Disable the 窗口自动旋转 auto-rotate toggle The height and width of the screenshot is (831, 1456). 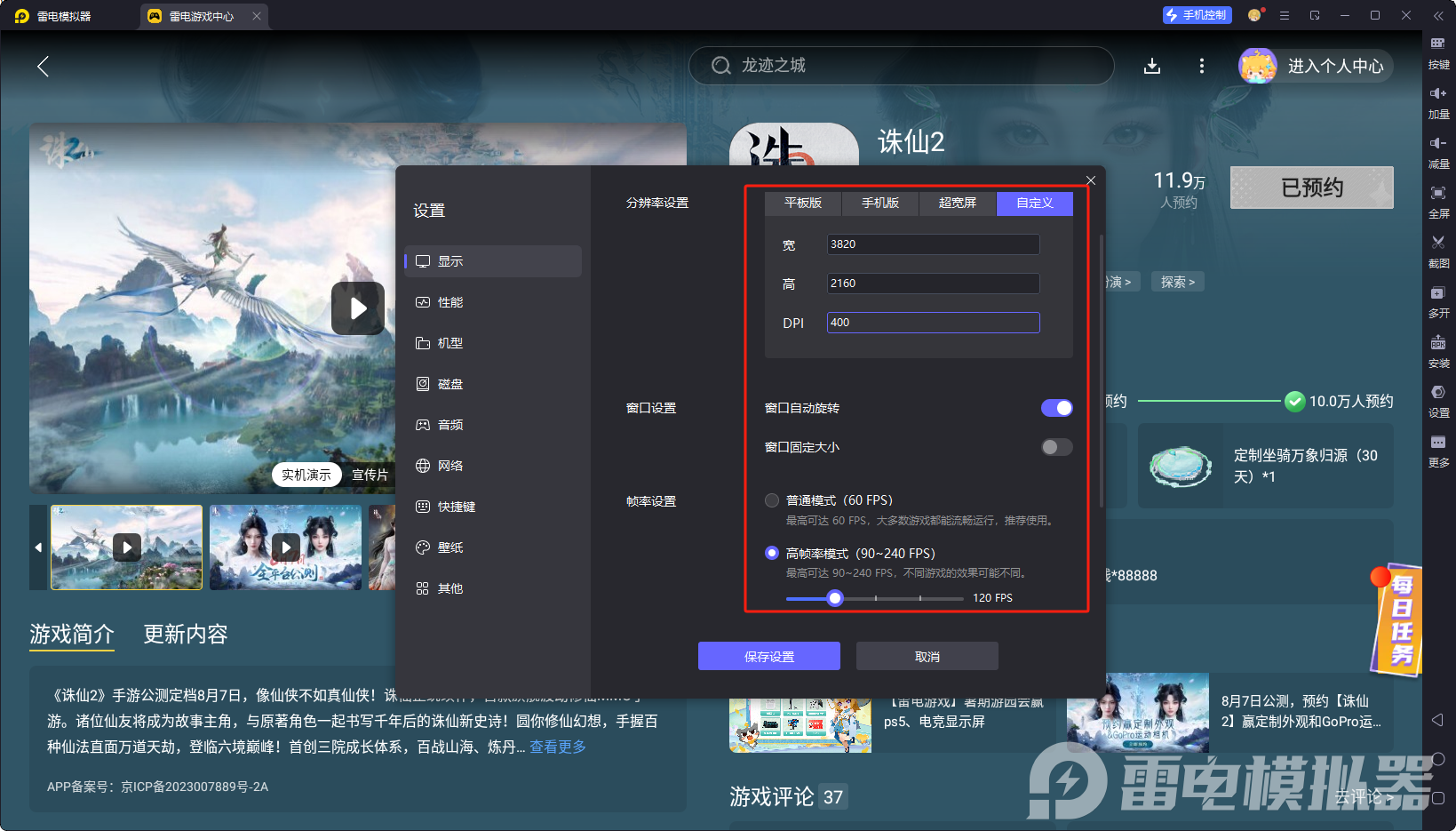tap(1056, 407)
